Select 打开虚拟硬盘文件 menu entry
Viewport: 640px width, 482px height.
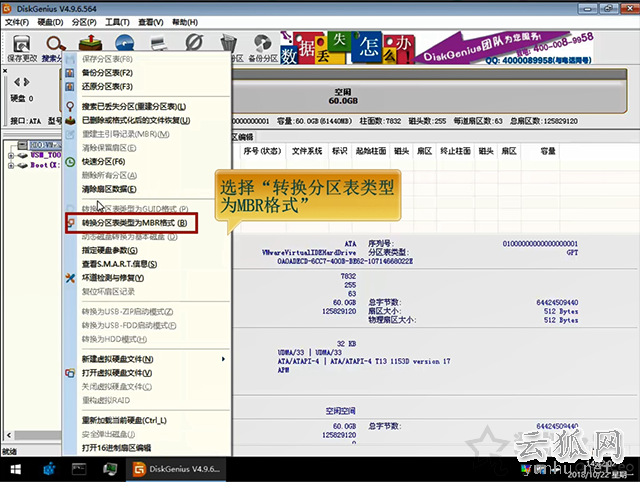[117, 373]
